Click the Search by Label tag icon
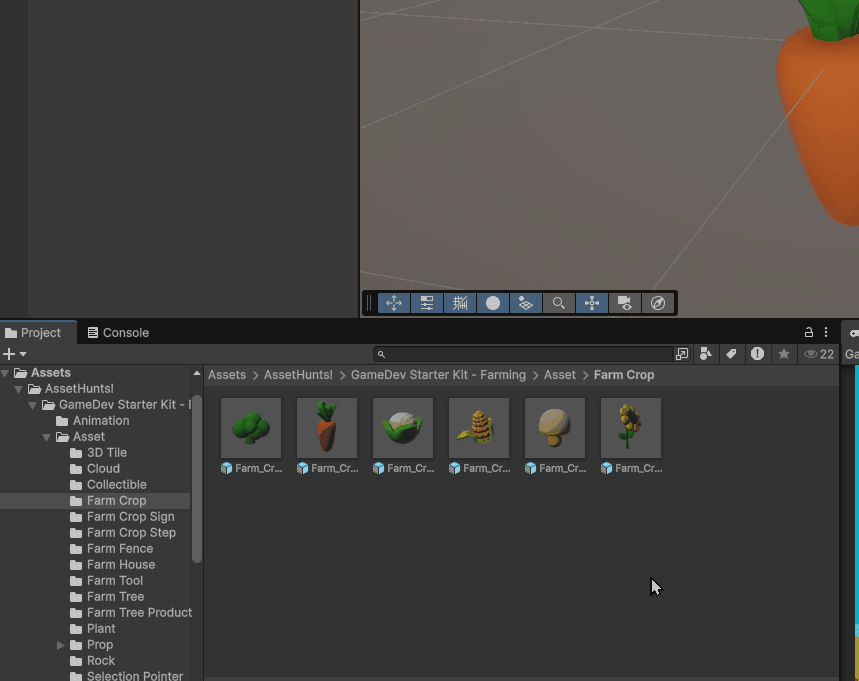Image resolution: width=859 pixels, height=681 pixels. point(732,354)
